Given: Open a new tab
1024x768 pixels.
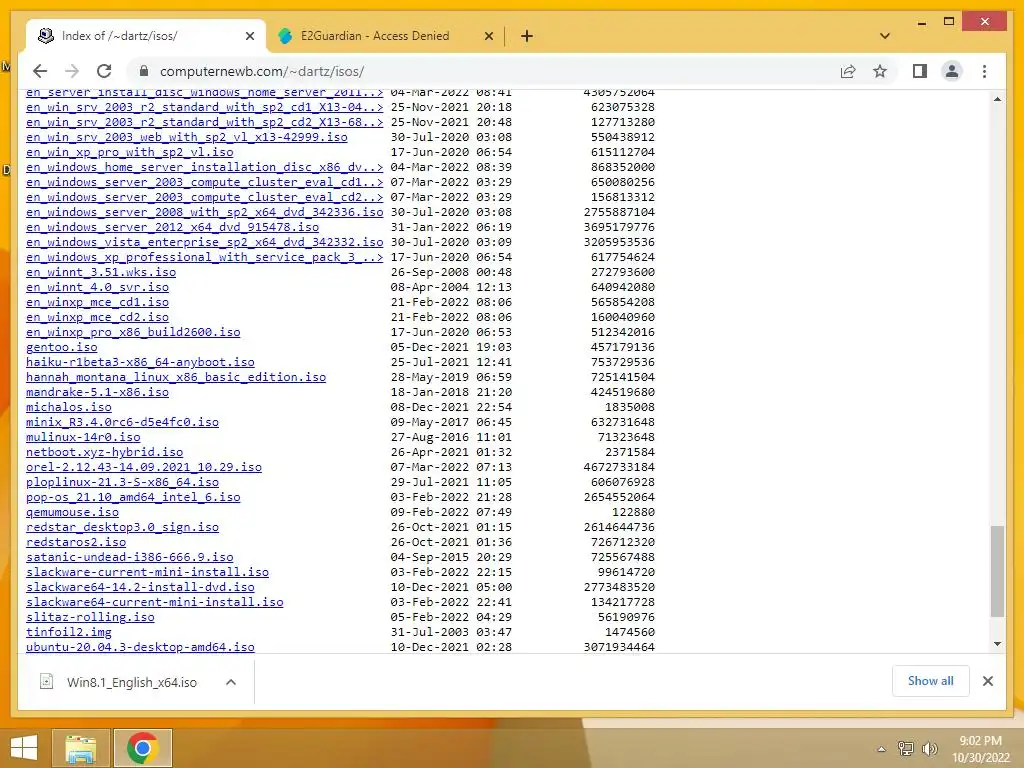Looking at the screenshot, I should tap(527, 36).
